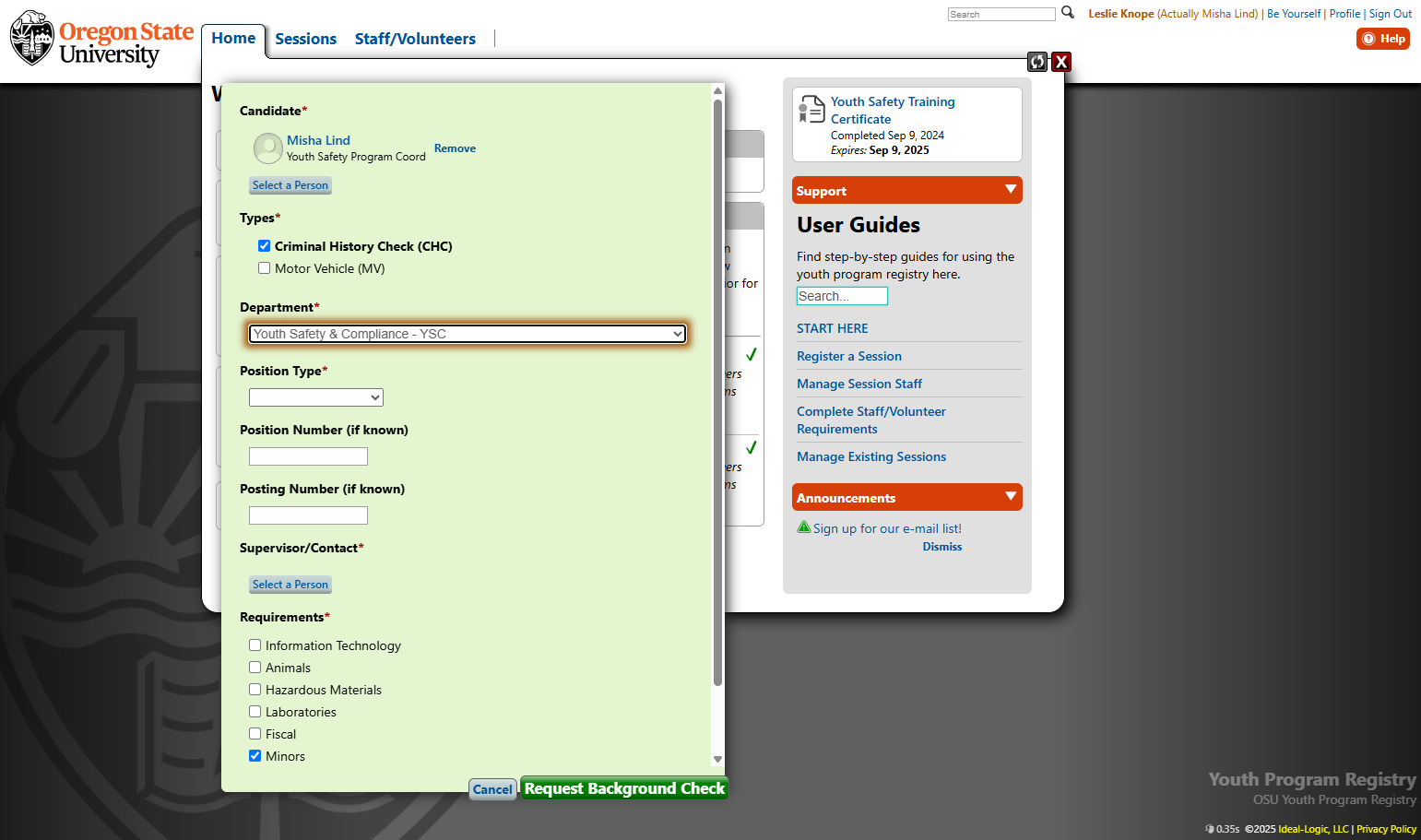Click the announcement warning triangle icon
This screenshot has height=840, width=1421.
pyautogui.click(x=804, y=527)
